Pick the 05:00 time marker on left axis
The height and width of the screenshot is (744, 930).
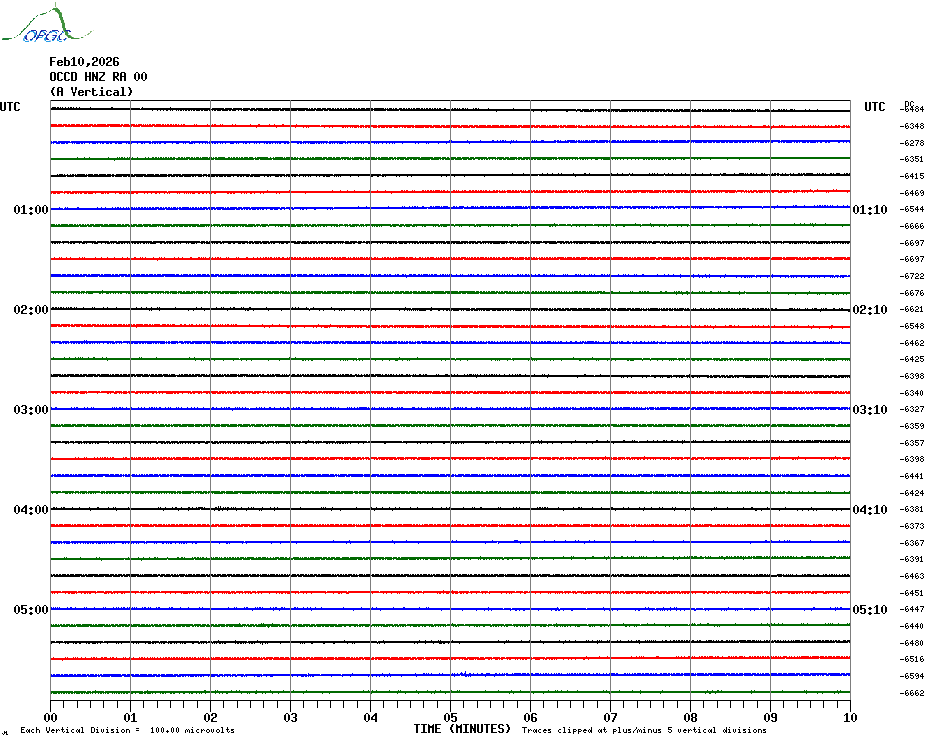click(31, 610)
